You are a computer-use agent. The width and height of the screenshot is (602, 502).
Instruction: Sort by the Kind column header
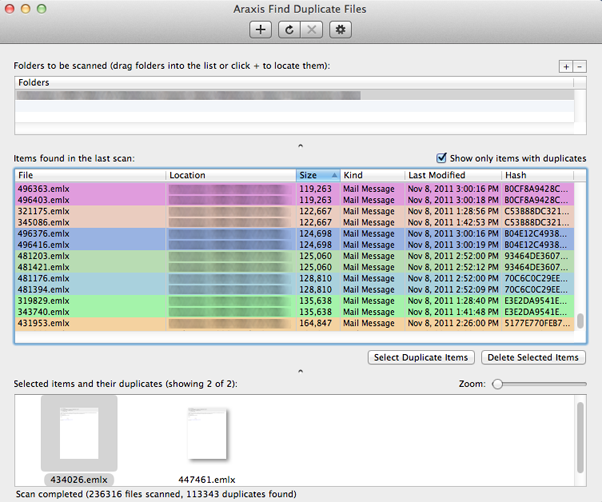click(x=372, y=175)
